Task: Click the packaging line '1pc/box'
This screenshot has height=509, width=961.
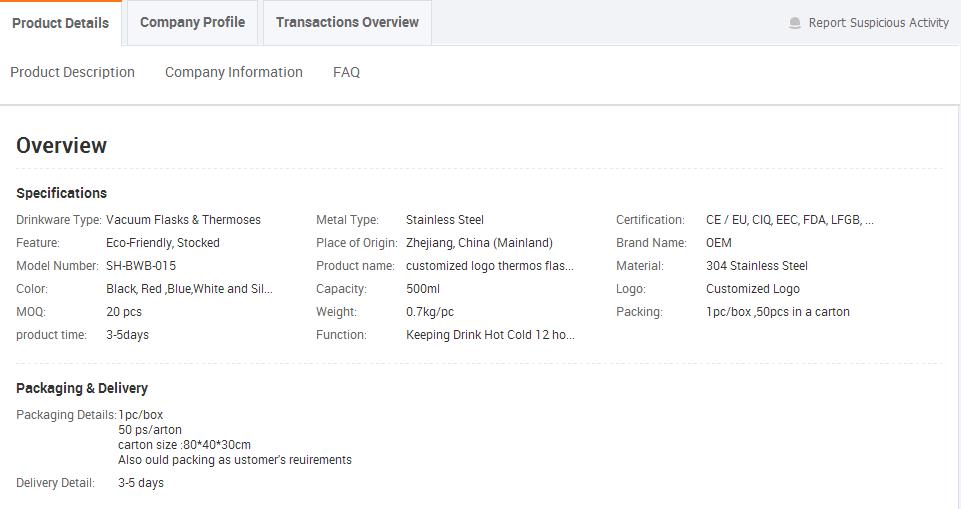Action: pos(141,415)
